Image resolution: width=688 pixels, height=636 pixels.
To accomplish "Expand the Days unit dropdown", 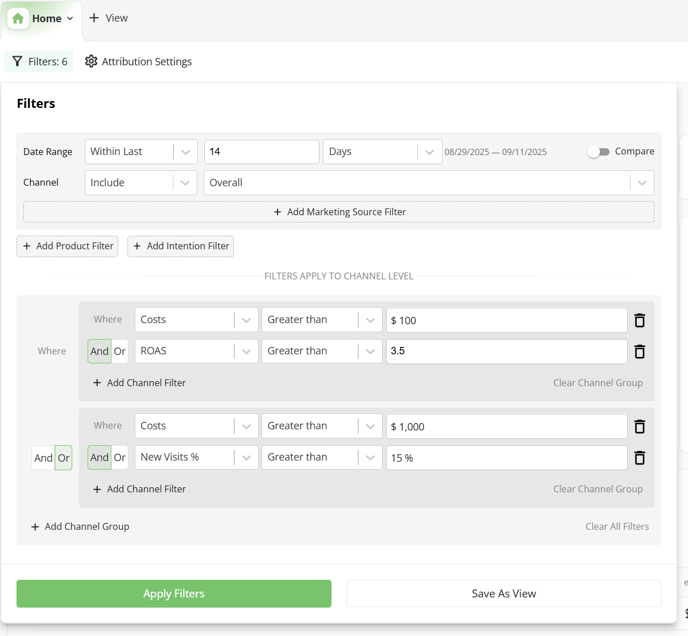I will (x=382, y=152).
